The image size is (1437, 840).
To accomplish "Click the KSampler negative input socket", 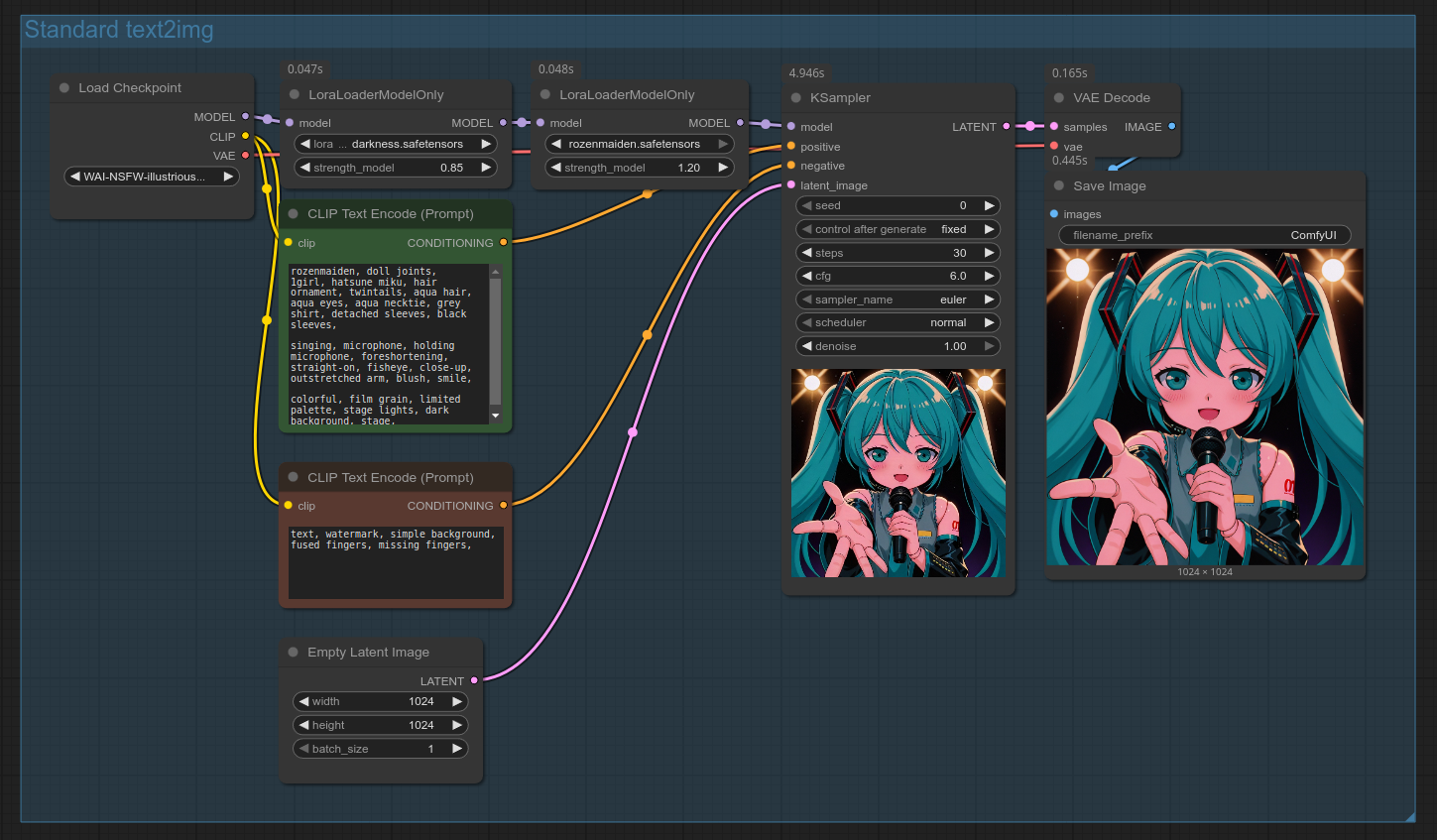I will point(791,166).
